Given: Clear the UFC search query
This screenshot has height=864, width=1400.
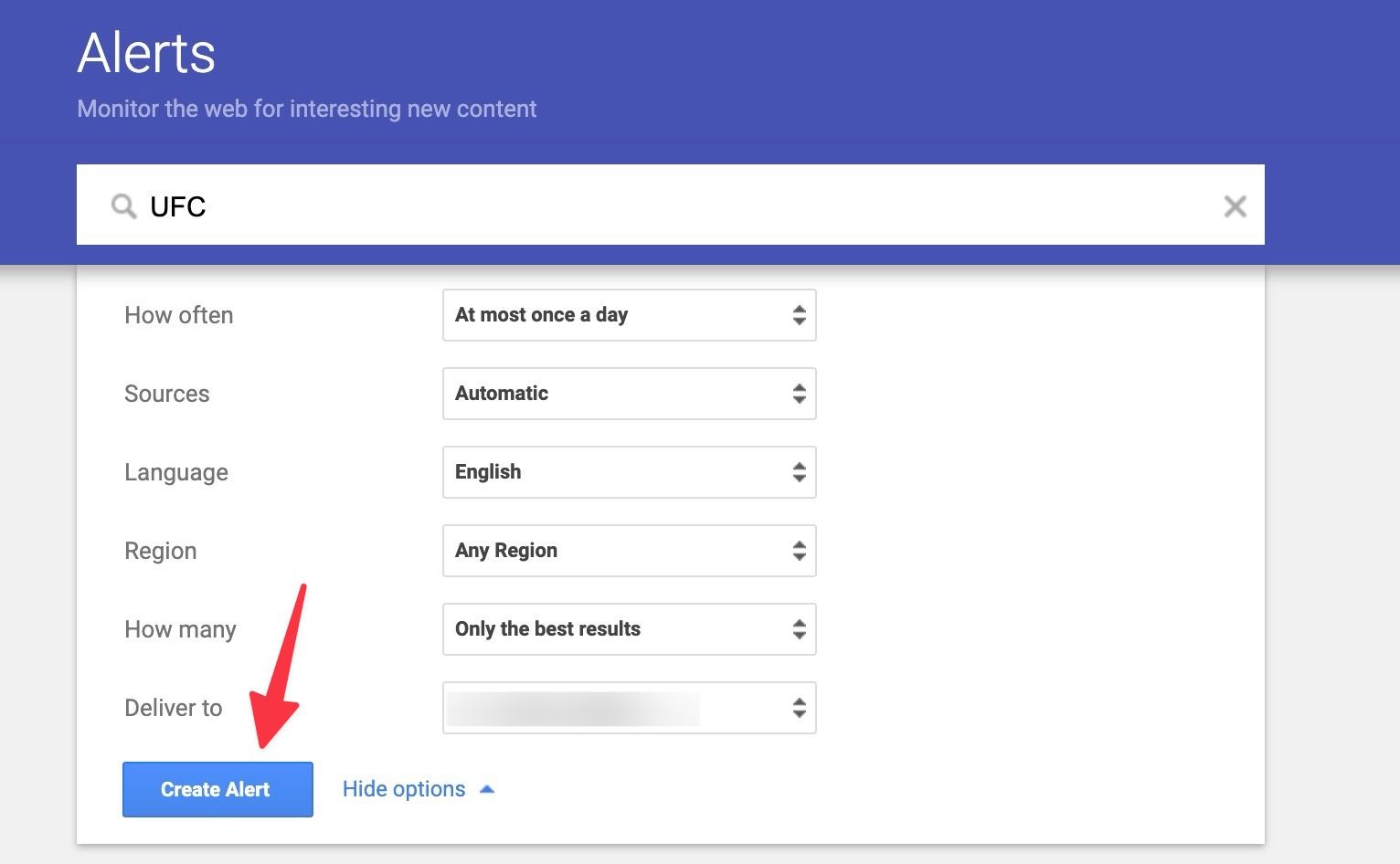Looking at the screenshot, I should (x=1235, y=206).
